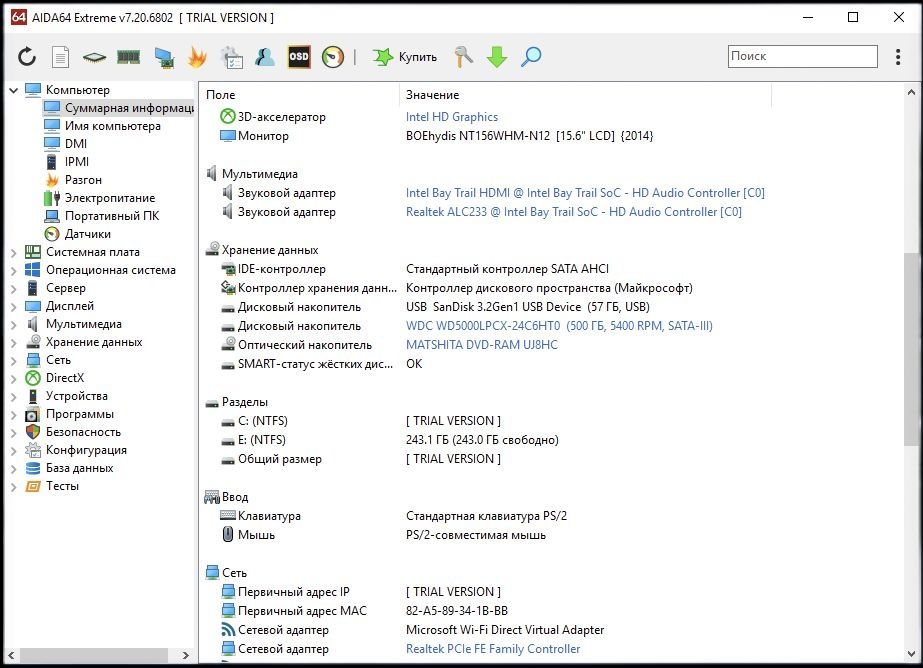Open the Realtek ALC233 audio link
This screenshot has height=668, width=923.
tap(573, 212)
